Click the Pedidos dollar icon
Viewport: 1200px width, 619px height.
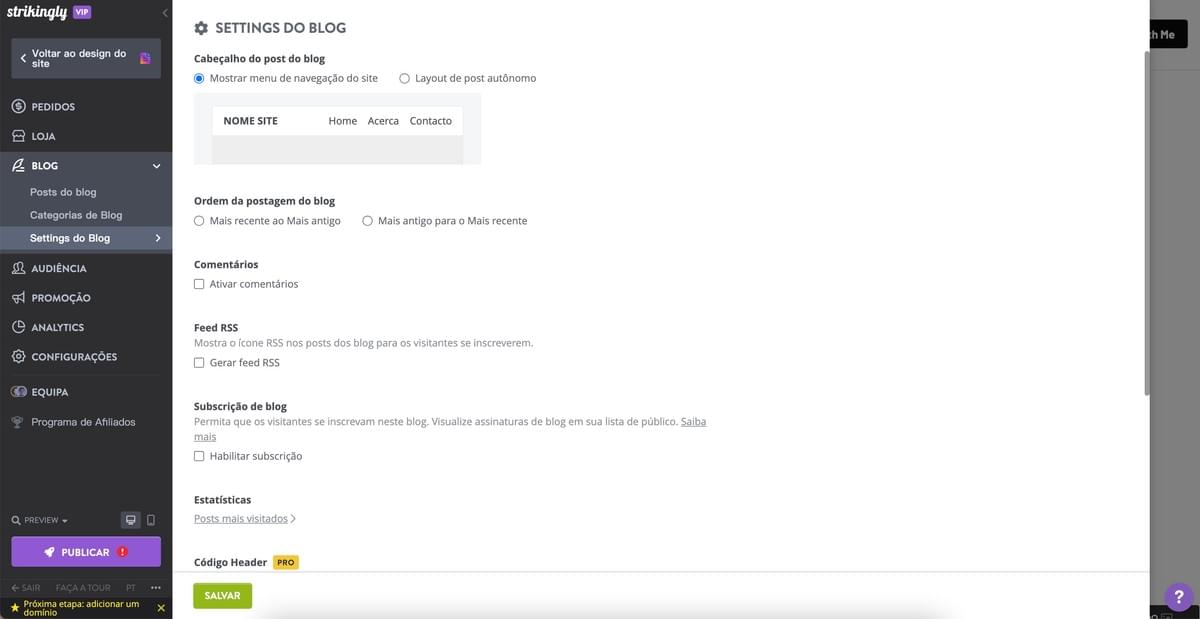click(18, 107)
